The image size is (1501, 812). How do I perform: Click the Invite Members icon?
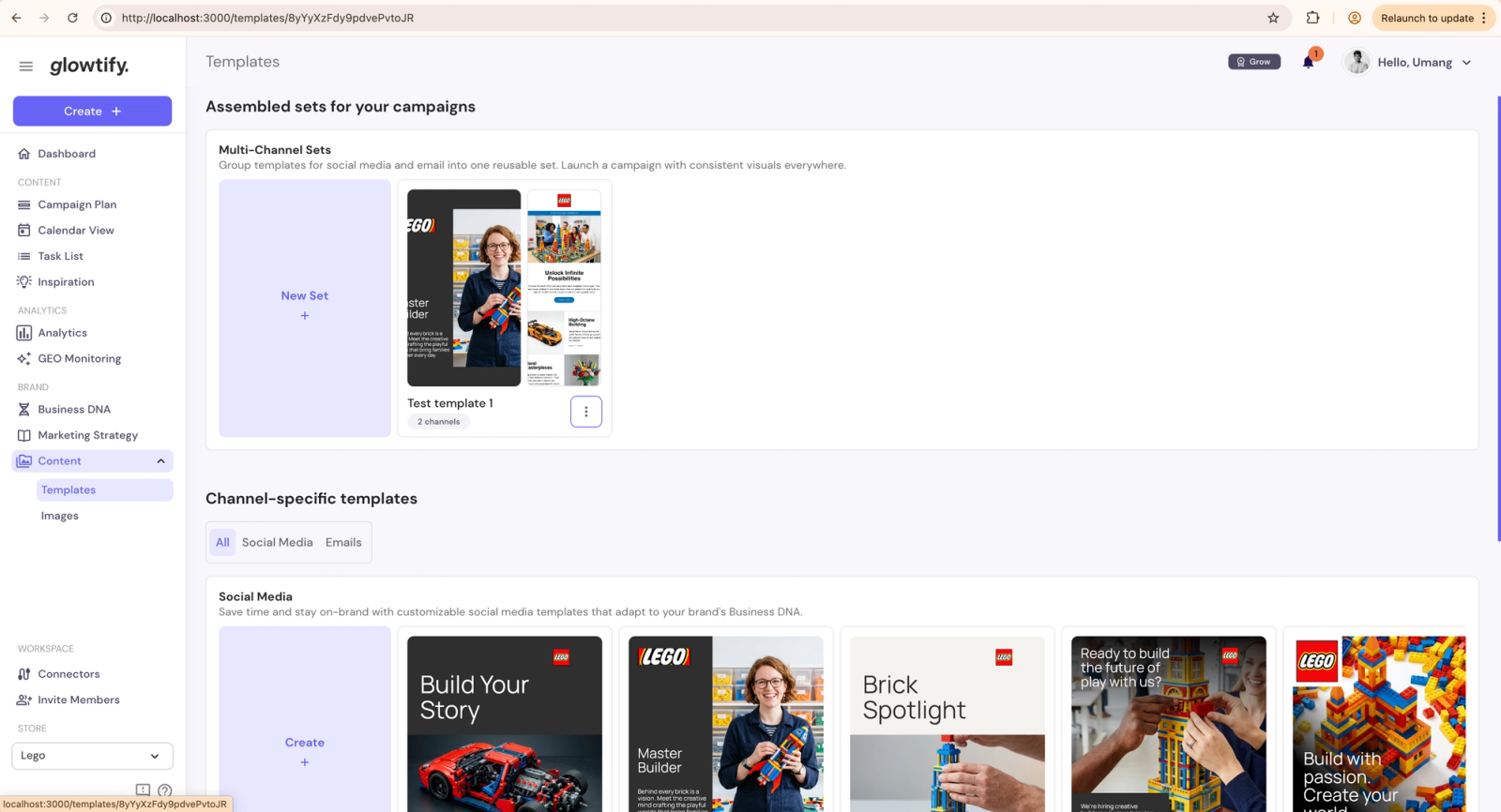point(24,700)
